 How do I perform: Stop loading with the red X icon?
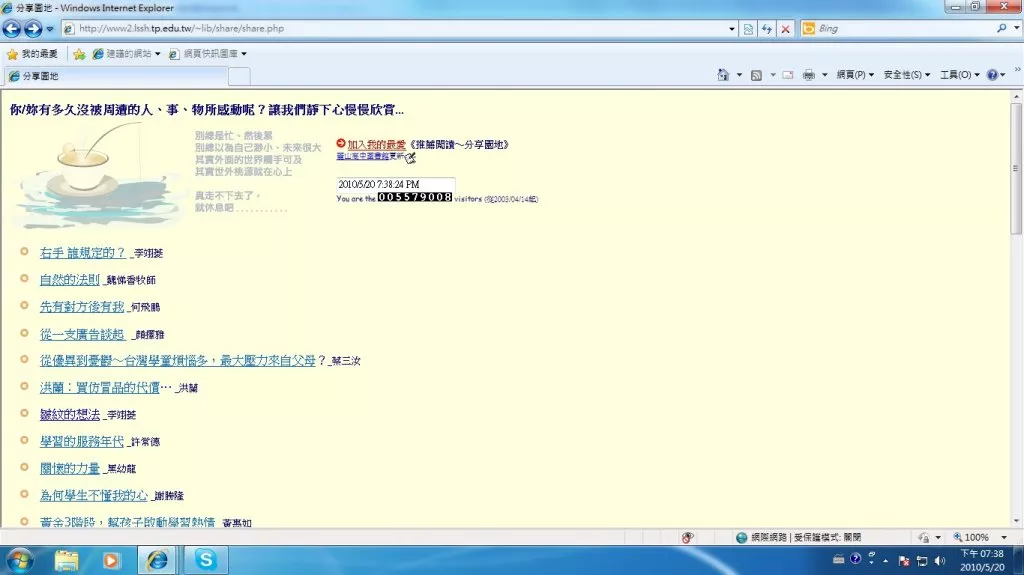(x=786, y=29)
